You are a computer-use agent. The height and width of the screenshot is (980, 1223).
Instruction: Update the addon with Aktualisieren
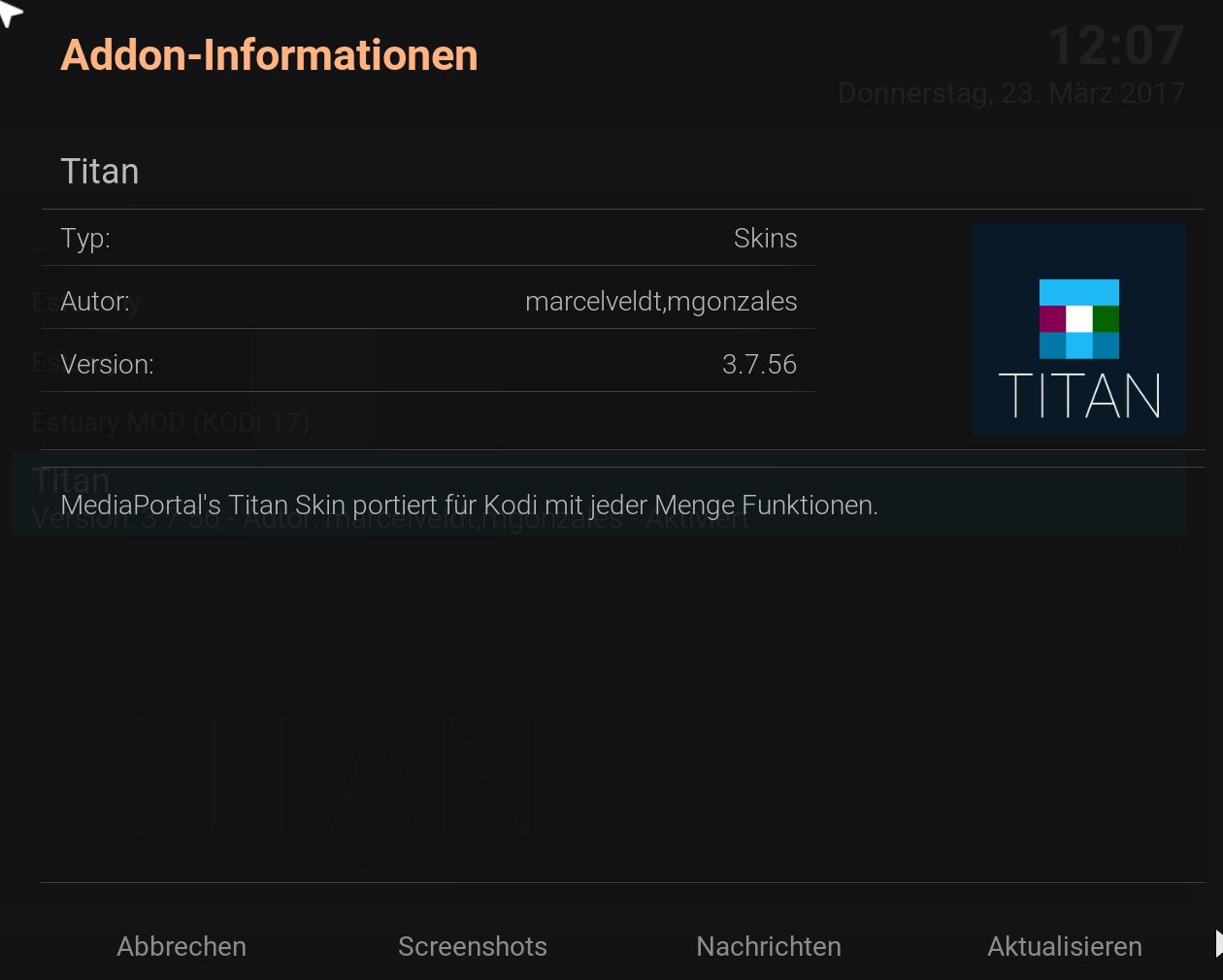1065,946
